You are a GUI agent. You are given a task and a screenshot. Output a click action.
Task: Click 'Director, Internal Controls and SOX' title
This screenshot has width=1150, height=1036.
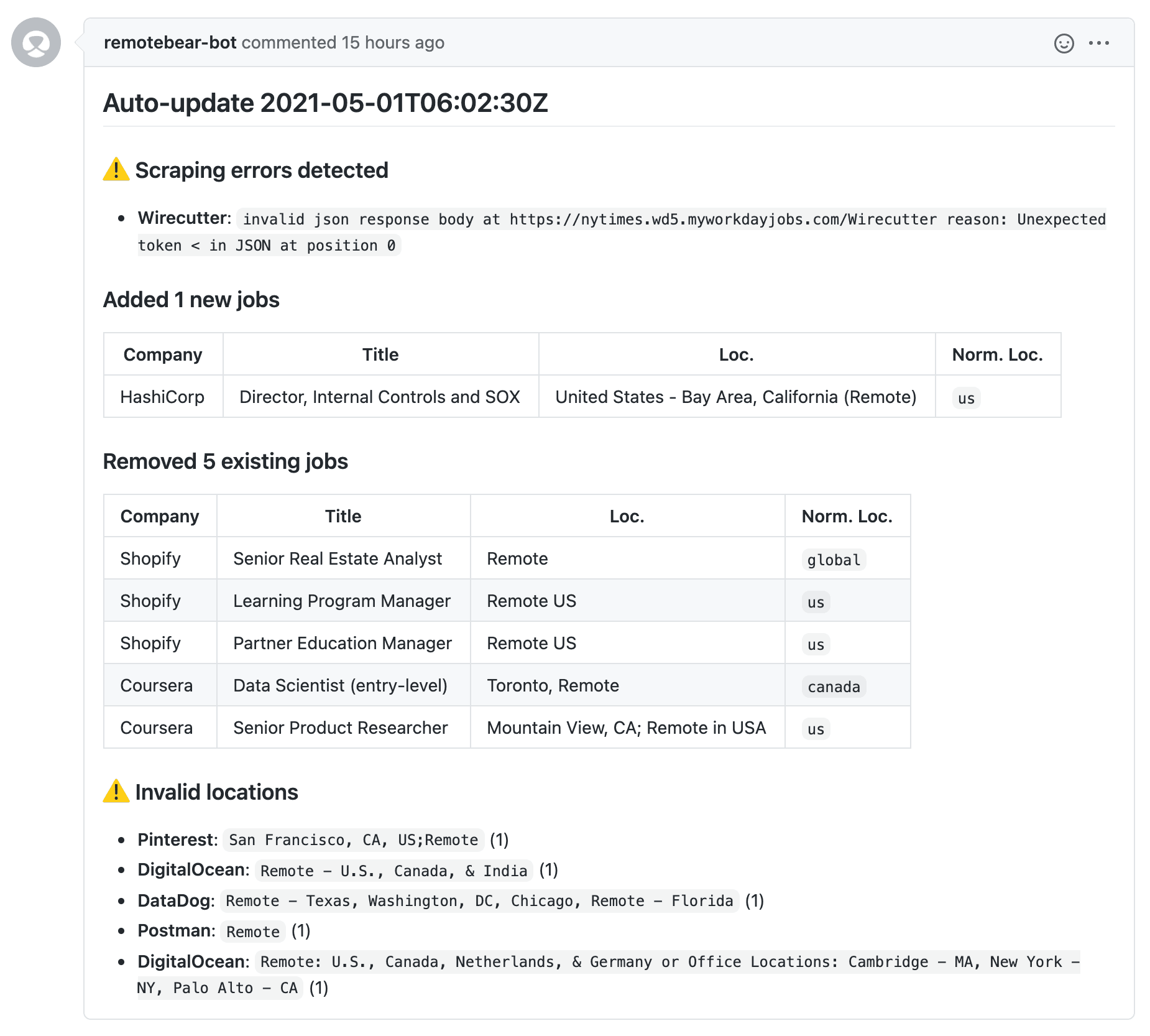click(x=380, y=397)
